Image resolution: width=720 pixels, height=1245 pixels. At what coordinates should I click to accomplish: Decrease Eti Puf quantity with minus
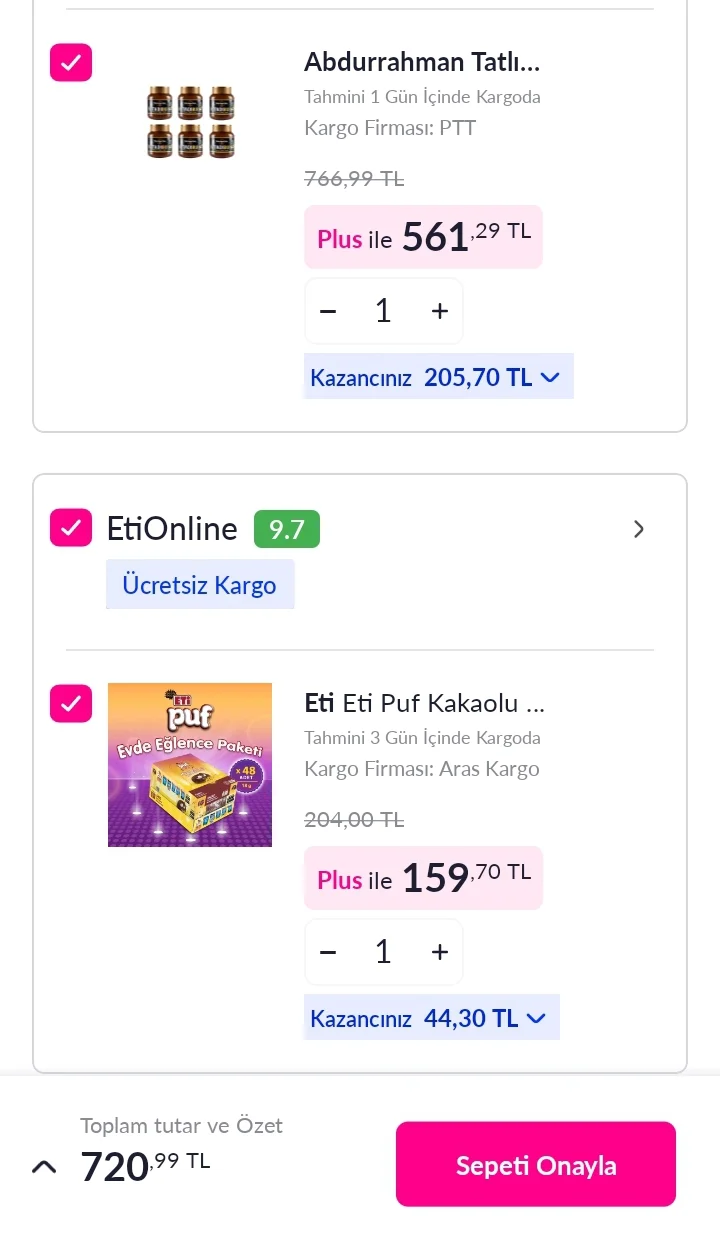click(328, 952)
